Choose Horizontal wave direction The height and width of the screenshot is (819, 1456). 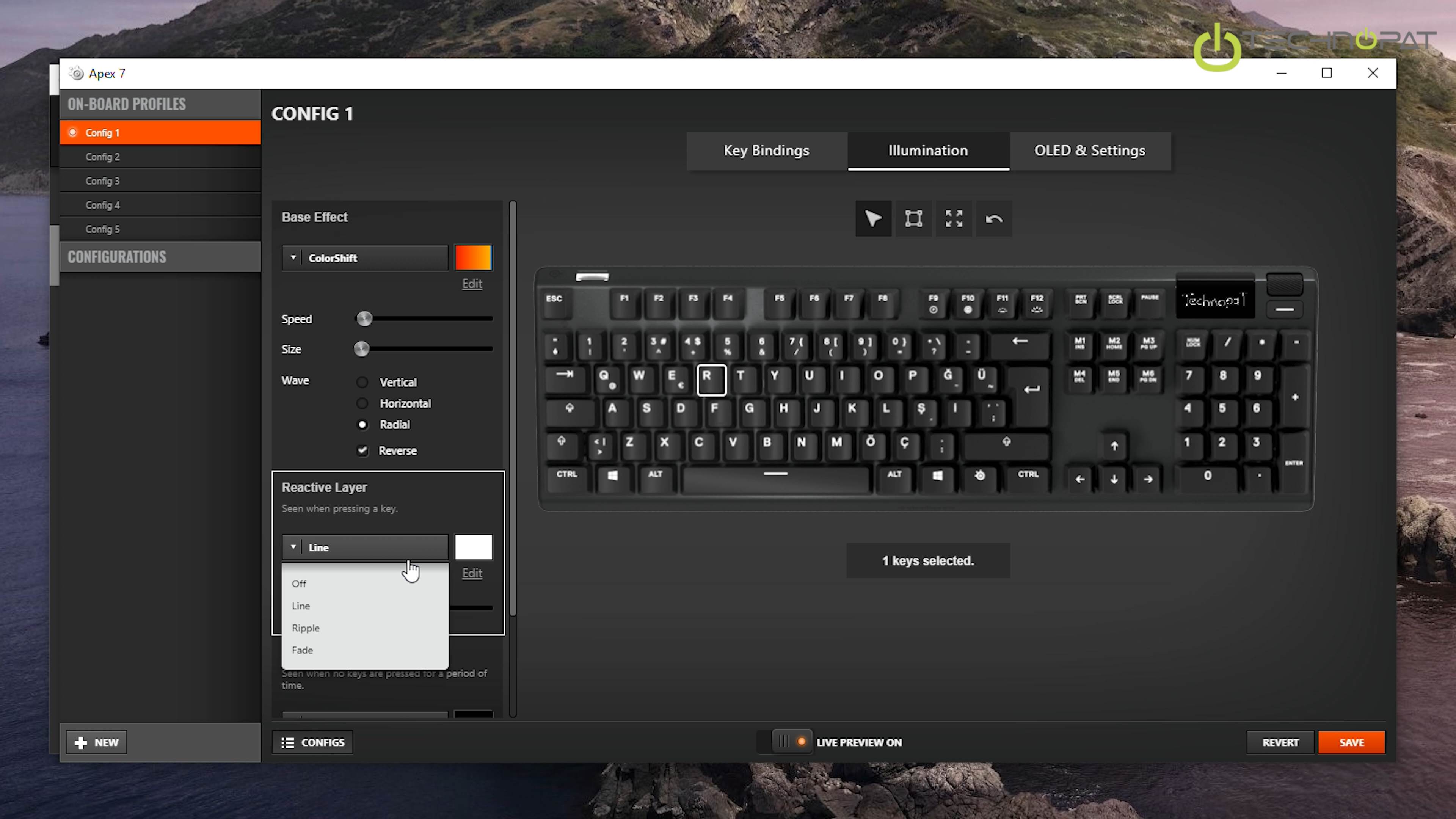[362, 403]
